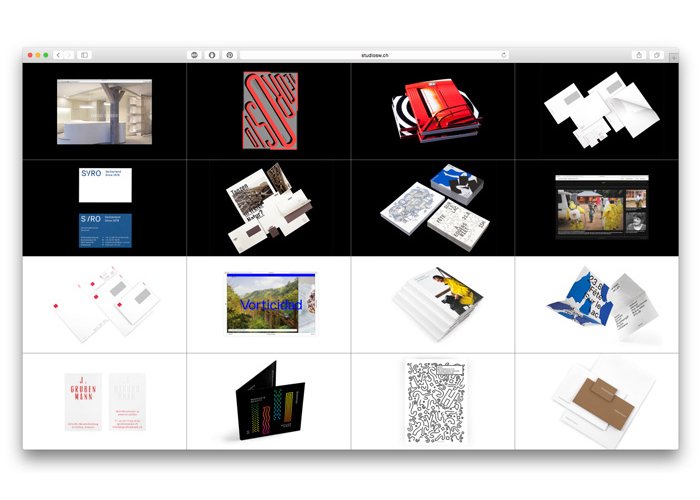Image resolution: width=700 pixels, height=500 pixels.
Task: Open the Share button in toolbar
Action: pos(639,55)
